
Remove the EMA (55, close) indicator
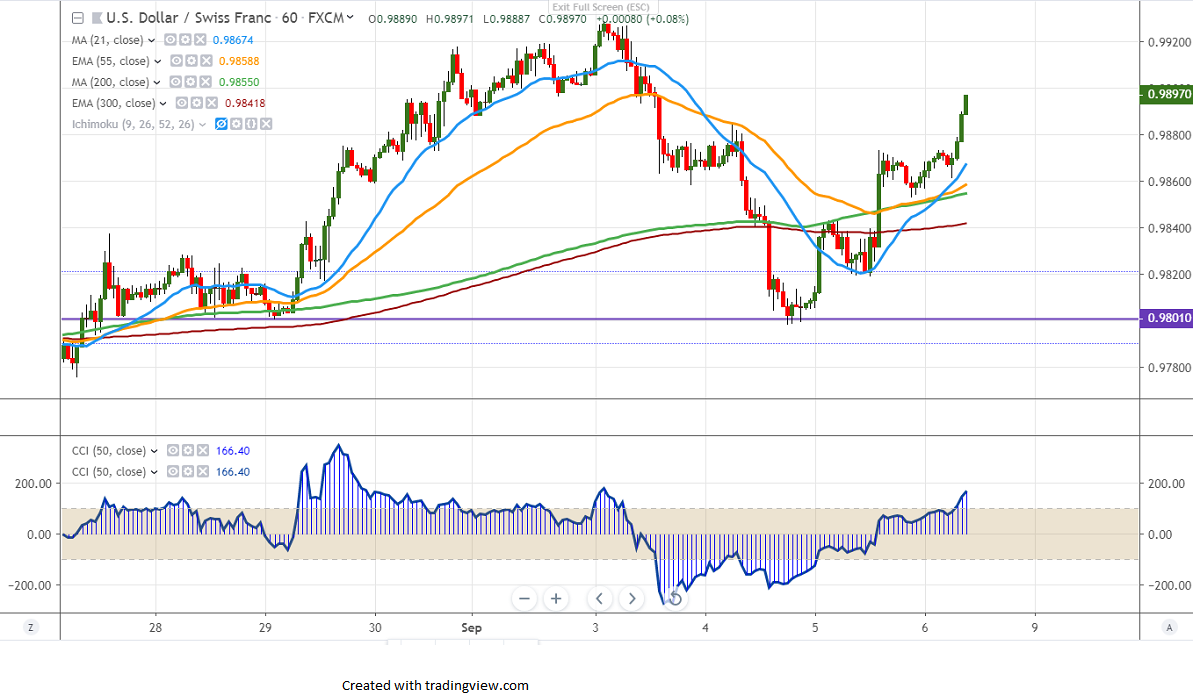(x=205, y=61)
